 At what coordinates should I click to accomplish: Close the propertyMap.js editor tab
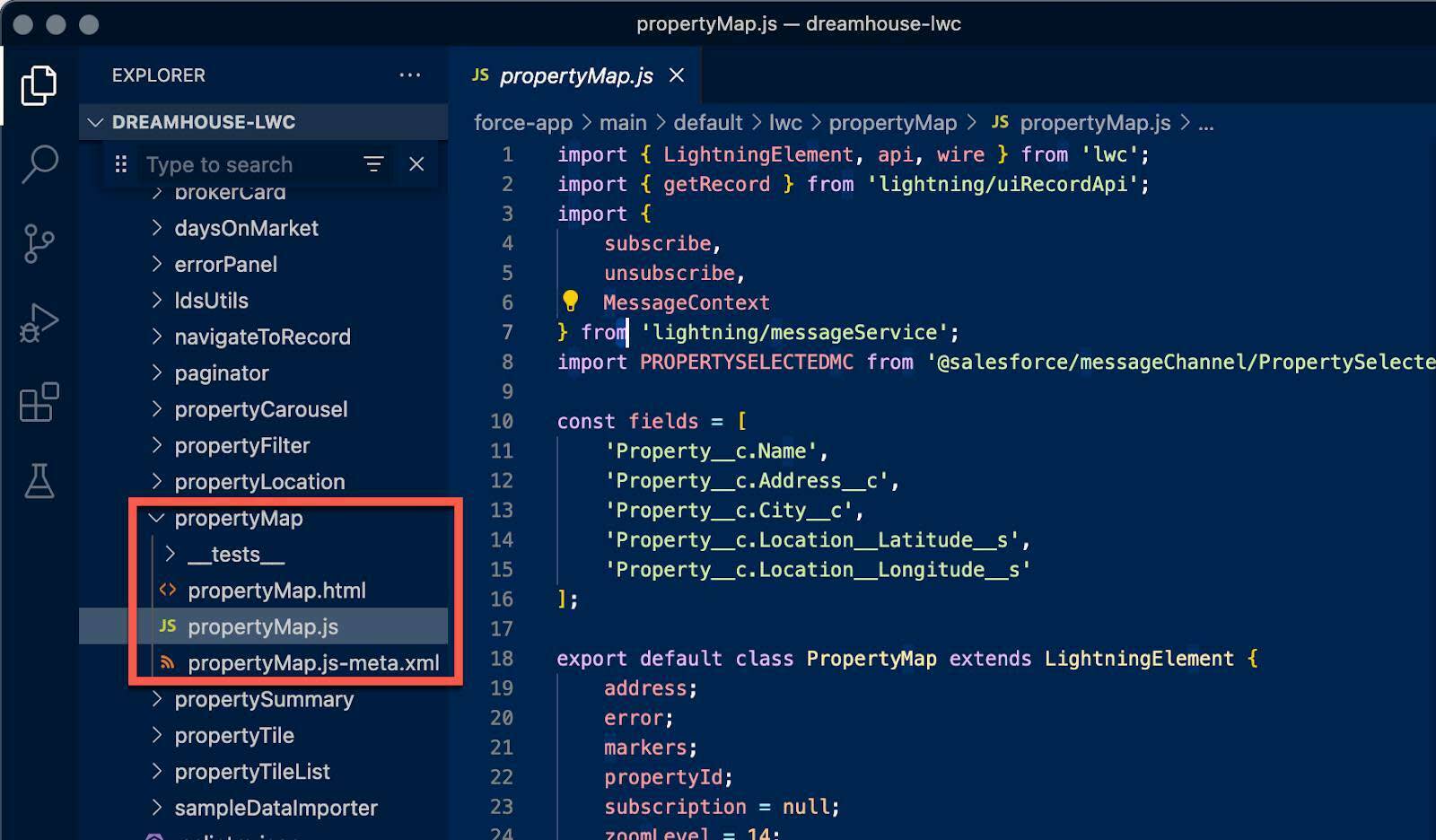click(677, 75)
